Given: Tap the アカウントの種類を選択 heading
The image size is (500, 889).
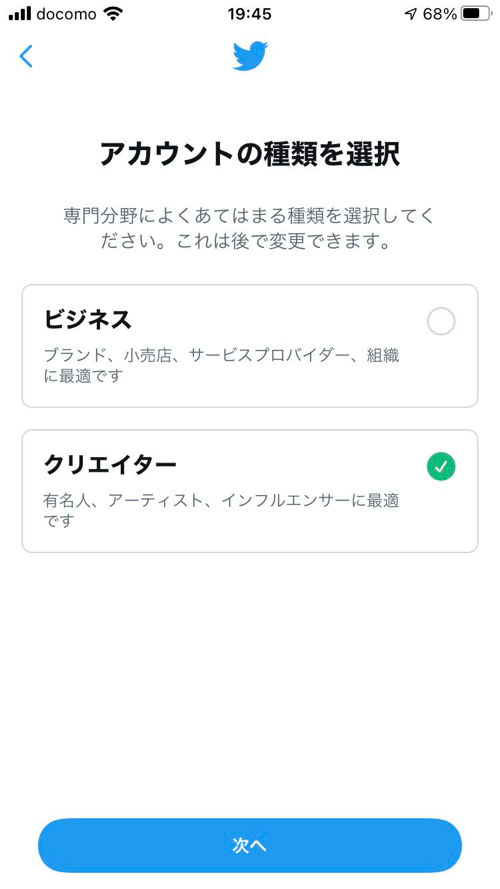Looking at the screenshot, I should (250, 154).
